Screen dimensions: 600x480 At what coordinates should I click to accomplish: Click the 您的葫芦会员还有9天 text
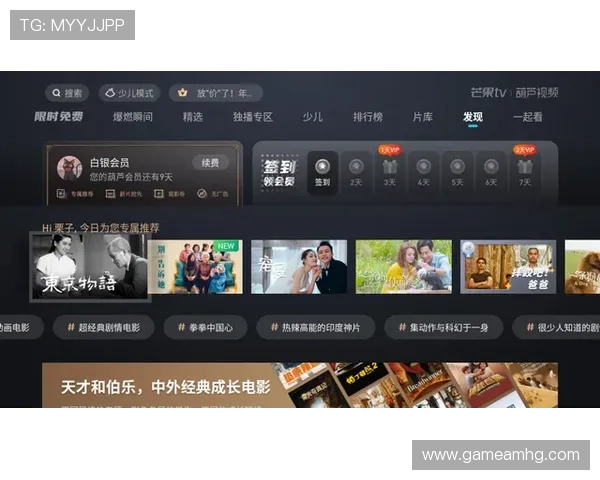pyautogui.click(x=131, y=177)
